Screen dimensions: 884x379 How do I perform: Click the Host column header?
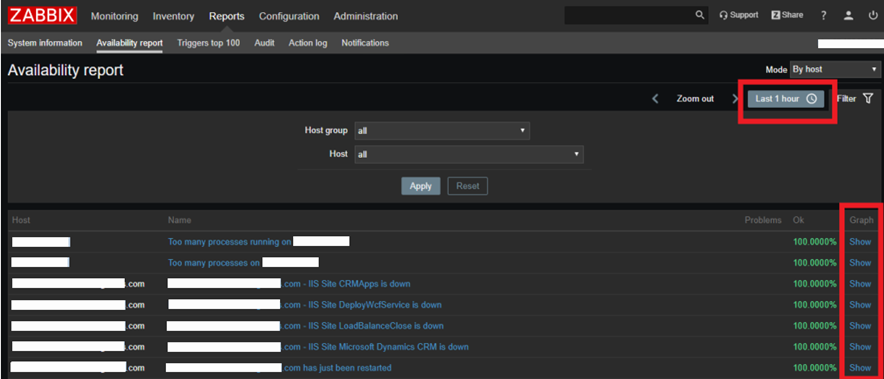click(21, 220)
